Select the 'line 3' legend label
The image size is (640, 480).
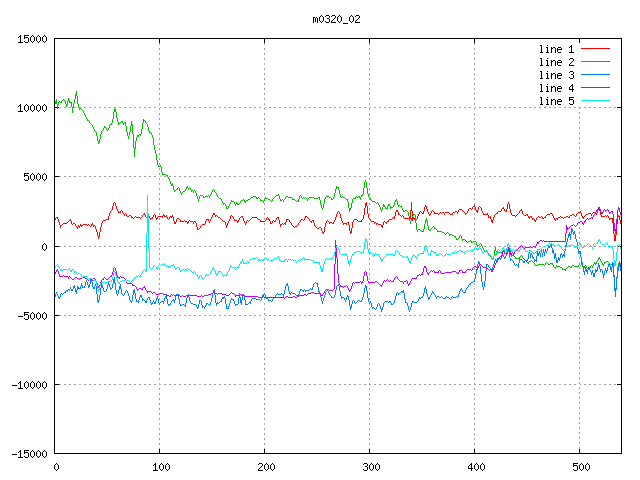[556, 76]
